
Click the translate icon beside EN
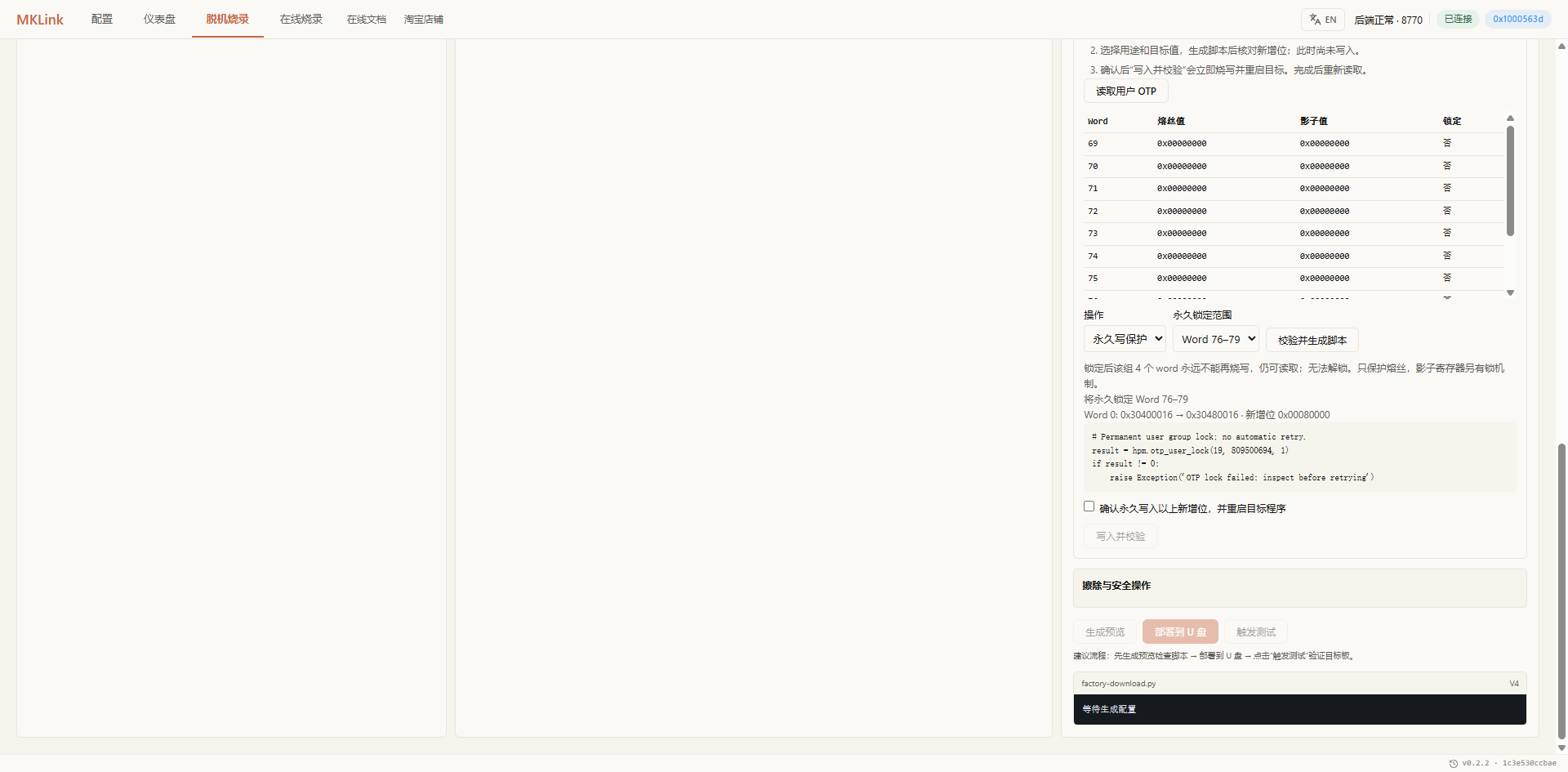coord(1315,20)
